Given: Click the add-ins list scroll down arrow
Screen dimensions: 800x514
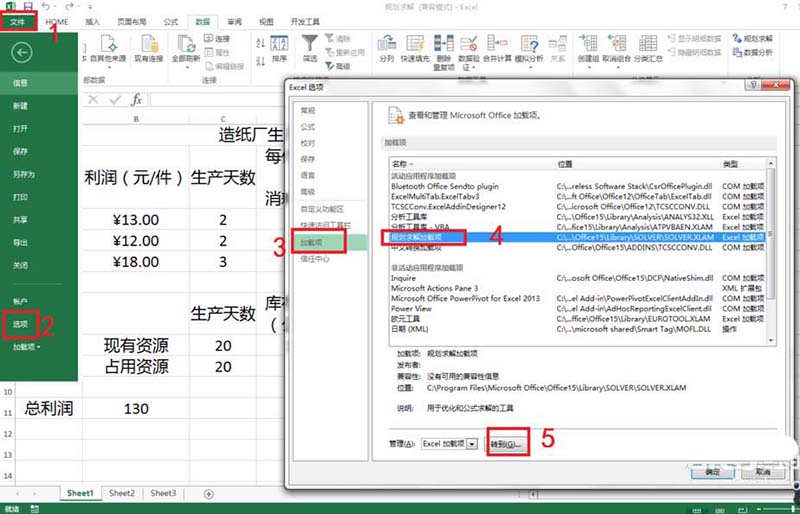Looking at the screenshot, I should pyautogui.click(x=770, y=340).
